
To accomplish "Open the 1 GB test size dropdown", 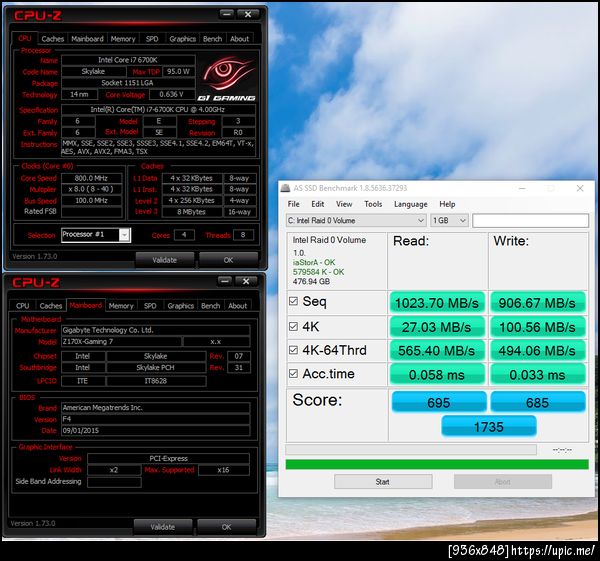I will (449, 220).
